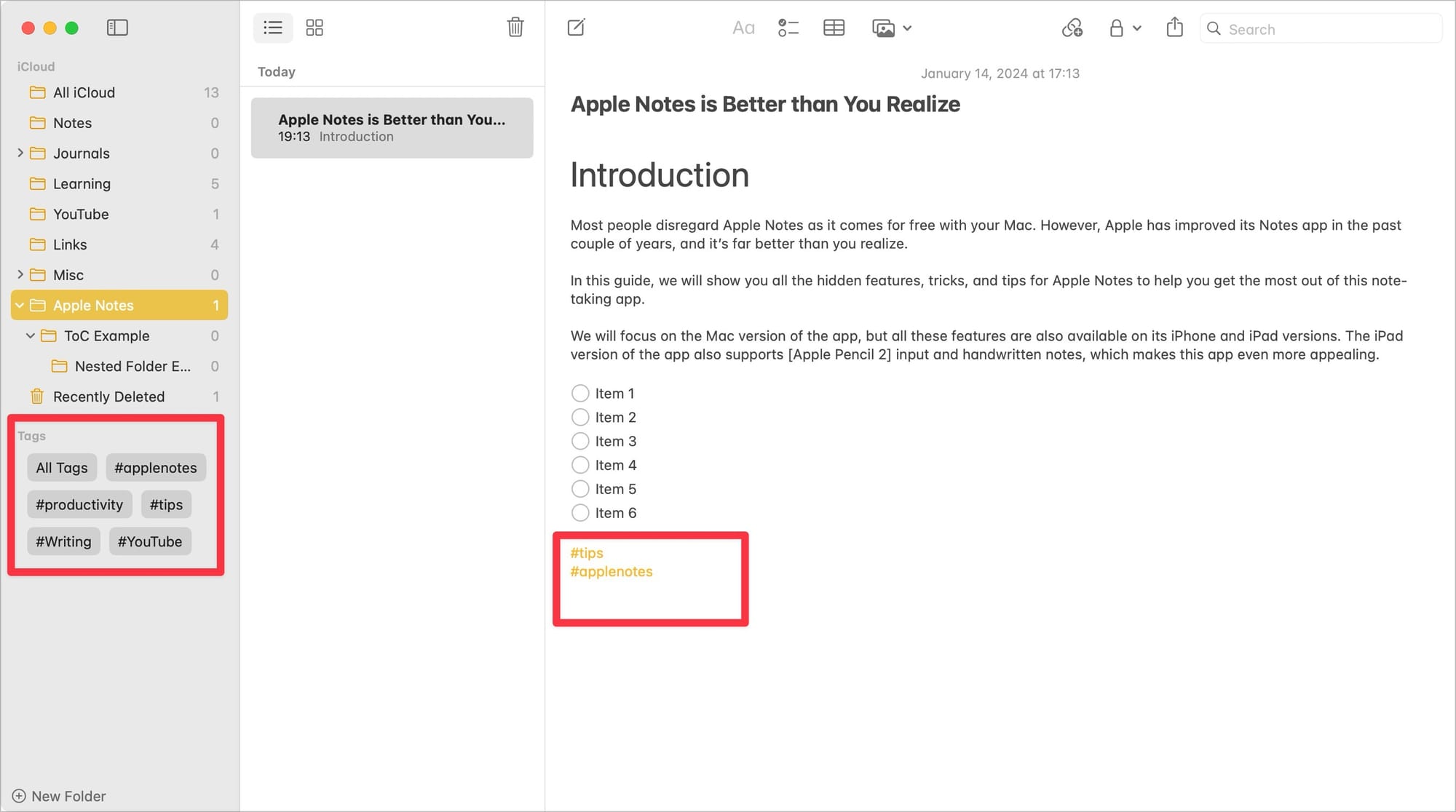Select the Learning folder
This screenshot has width=1456, height=812.
point(82,184)
